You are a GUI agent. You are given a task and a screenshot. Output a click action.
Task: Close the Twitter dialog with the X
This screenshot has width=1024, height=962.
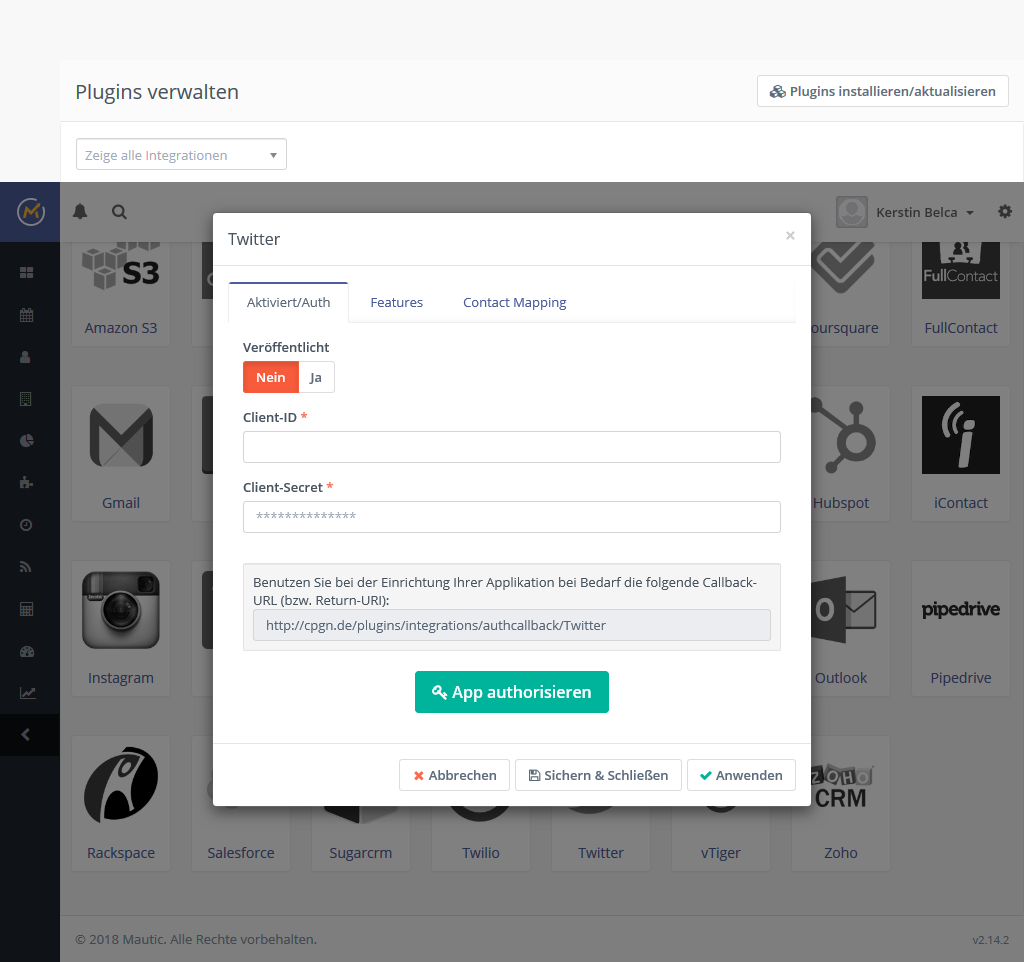tap(790, 235)
